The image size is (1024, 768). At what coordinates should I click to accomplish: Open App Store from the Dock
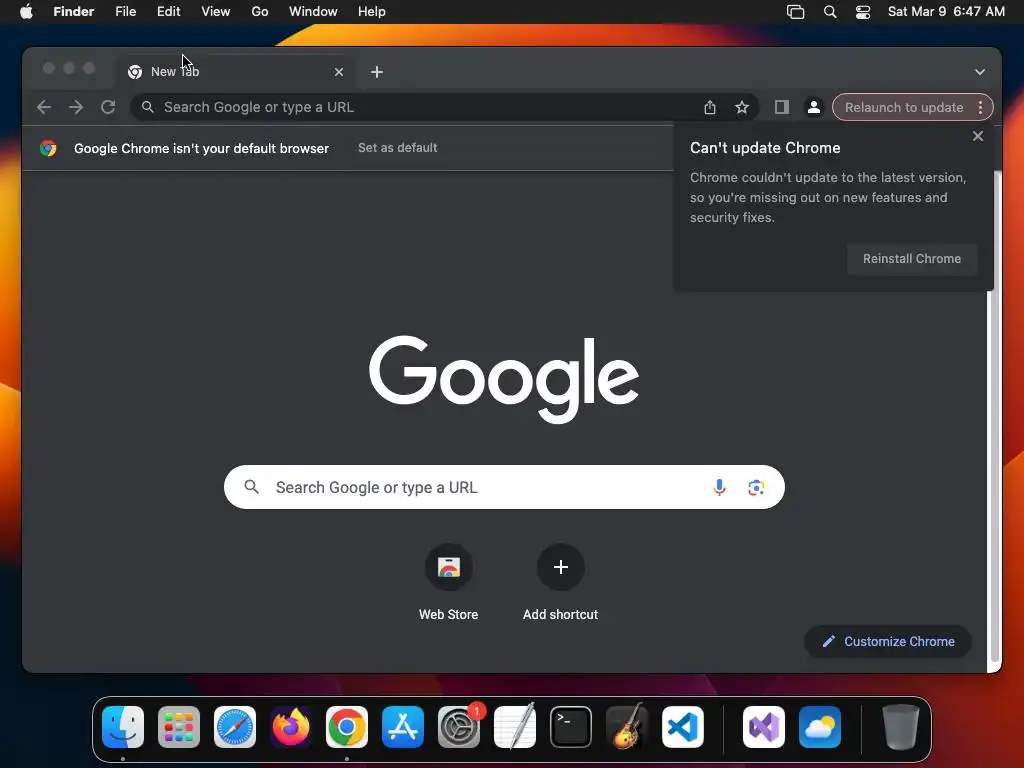(403, 727)
